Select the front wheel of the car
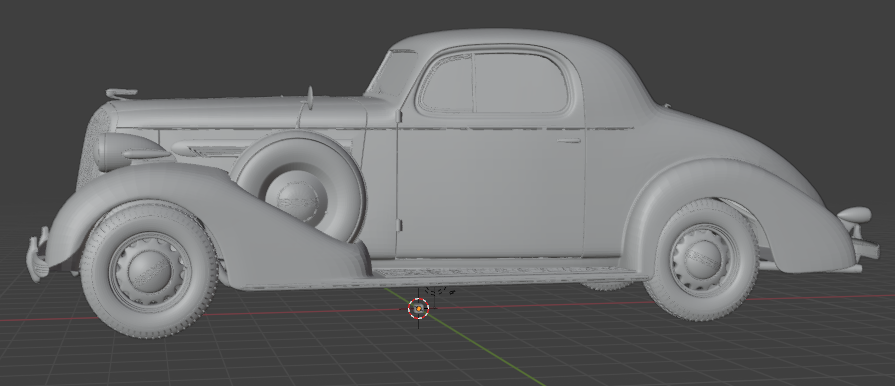This screenshot has width=895, height=386. coord(149,269)
